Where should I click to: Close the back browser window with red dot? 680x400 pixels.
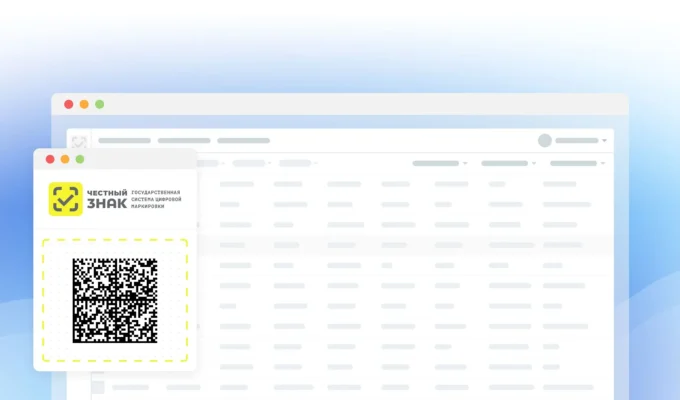(69, 104)
